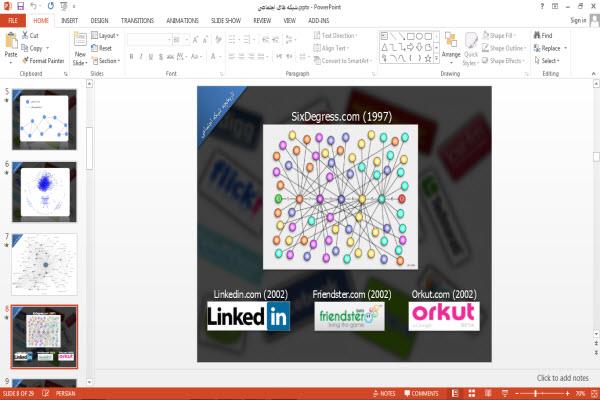Open the Layout dropdown
600x400 pixels.
tap(105, 36)
